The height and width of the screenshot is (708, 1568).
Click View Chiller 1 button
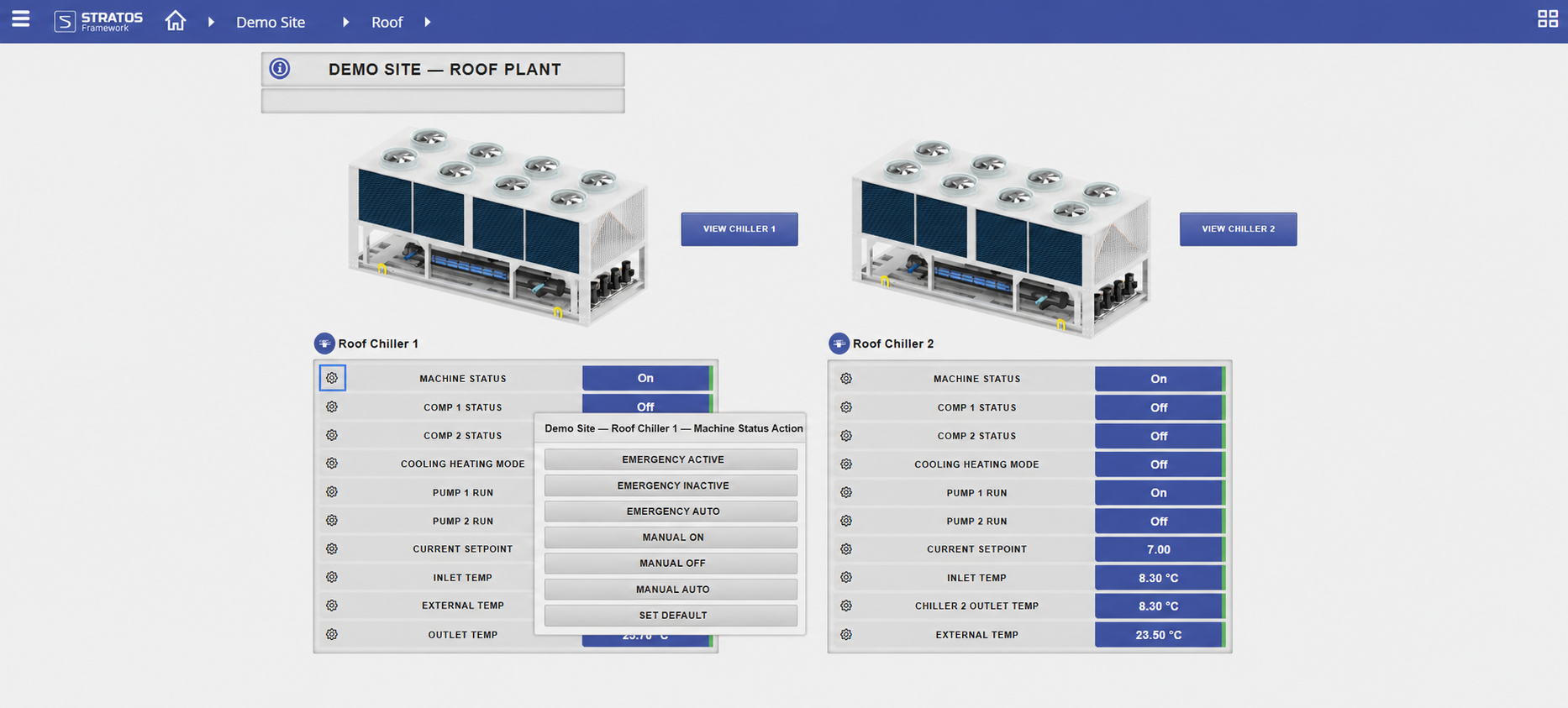739,229
